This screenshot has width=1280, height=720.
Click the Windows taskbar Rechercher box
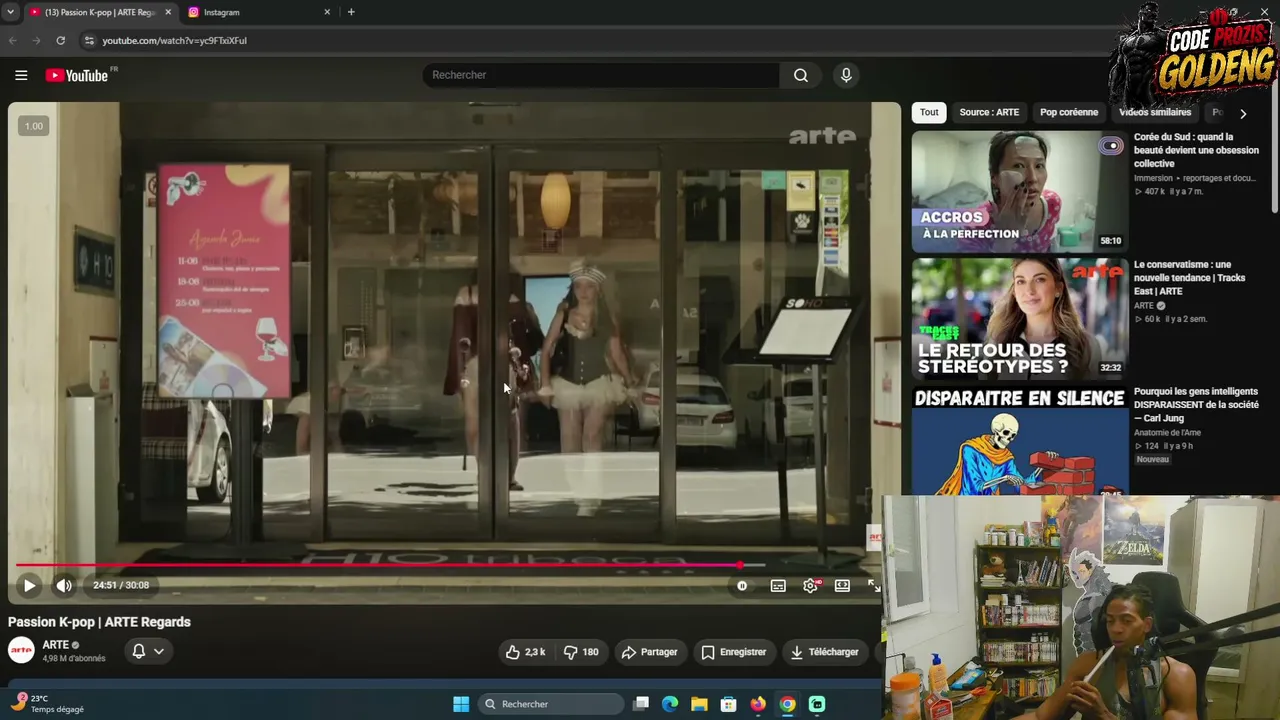pos(551,704)
